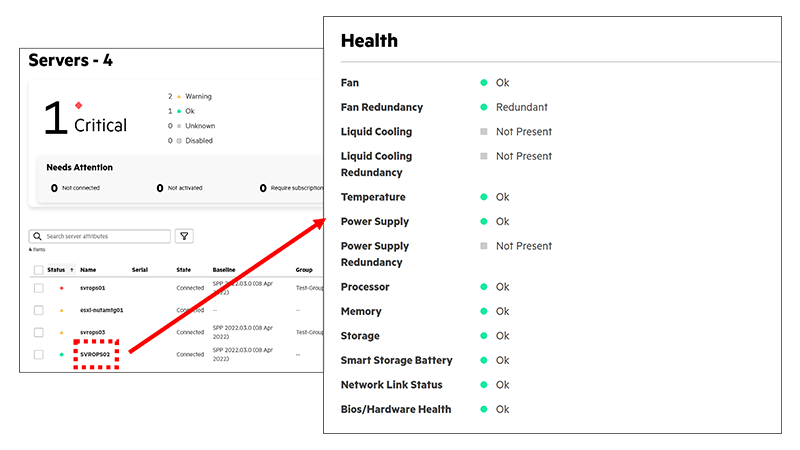
Task: Click svrops01 critical status icon
Action: (x=62, y=288)
